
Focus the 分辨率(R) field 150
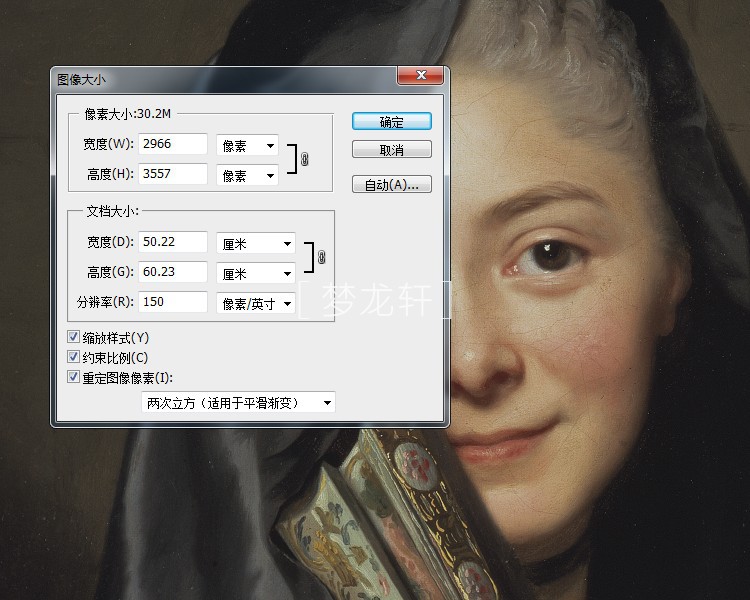click(x=173, y=302)
